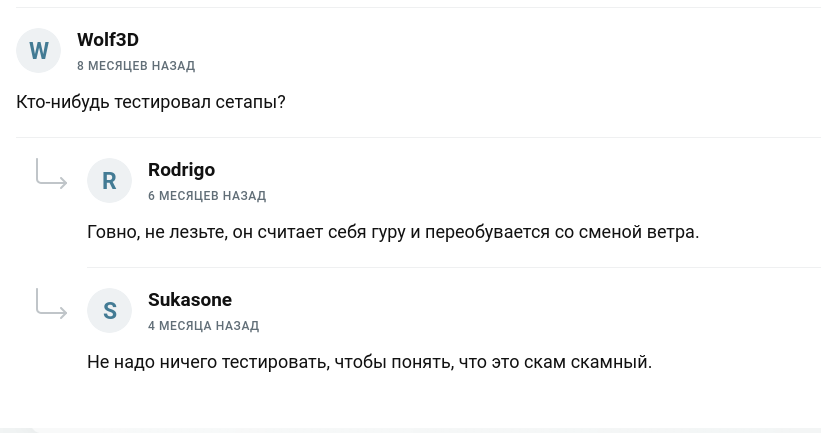
Task: Open the Sukasone username link
Action: pyautogui.click(x=190, y=300)
